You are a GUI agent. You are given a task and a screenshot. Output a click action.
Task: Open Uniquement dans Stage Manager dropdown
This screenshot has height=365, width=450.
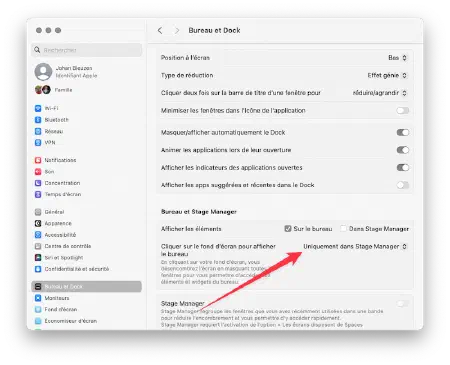(355, 246)
